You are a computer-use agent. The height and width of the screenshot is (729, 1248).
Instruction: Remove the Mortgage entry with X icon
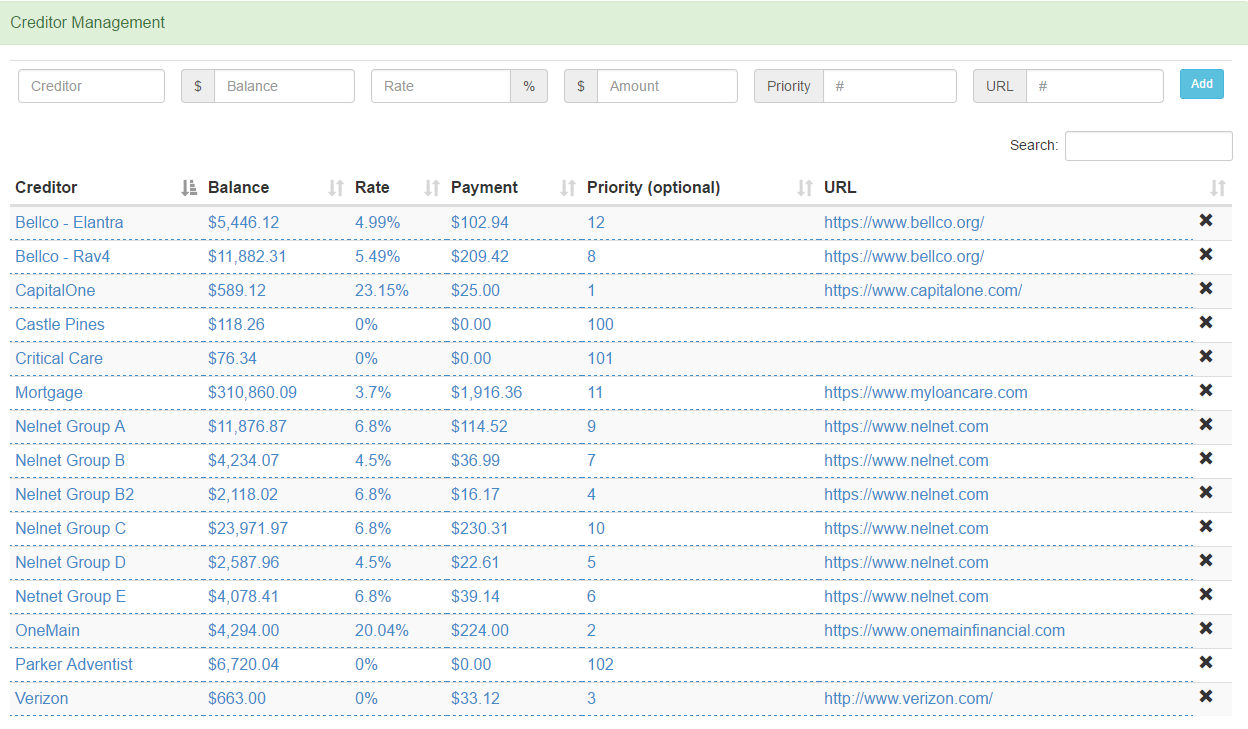(1205, 391)
